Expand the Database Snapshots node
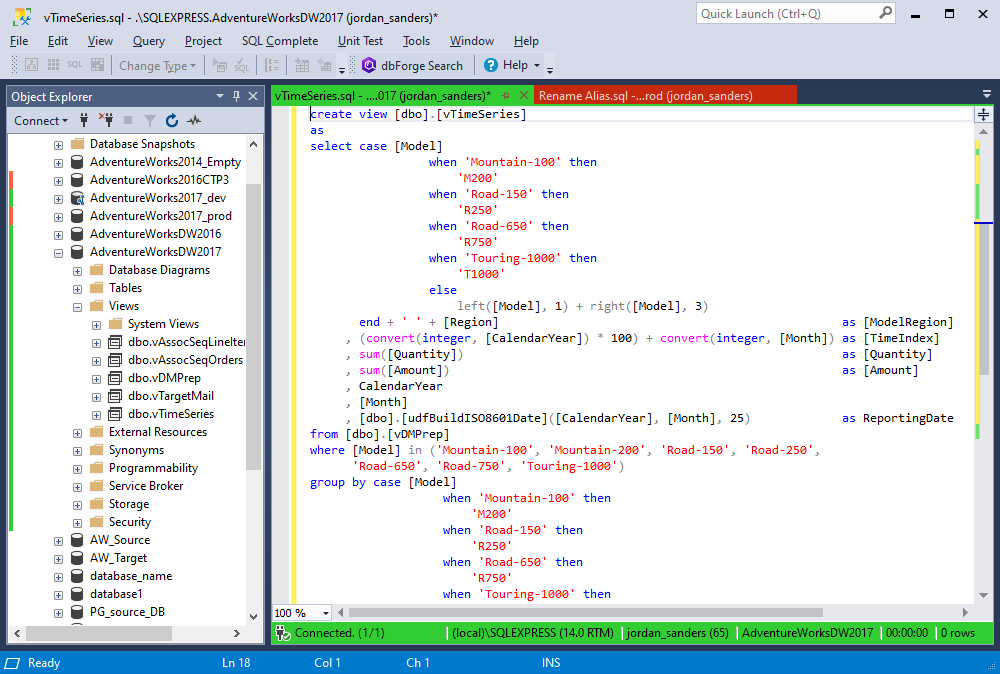This screenshot has width=1000, height=674. pyautogui.click(x=58, y=145)
